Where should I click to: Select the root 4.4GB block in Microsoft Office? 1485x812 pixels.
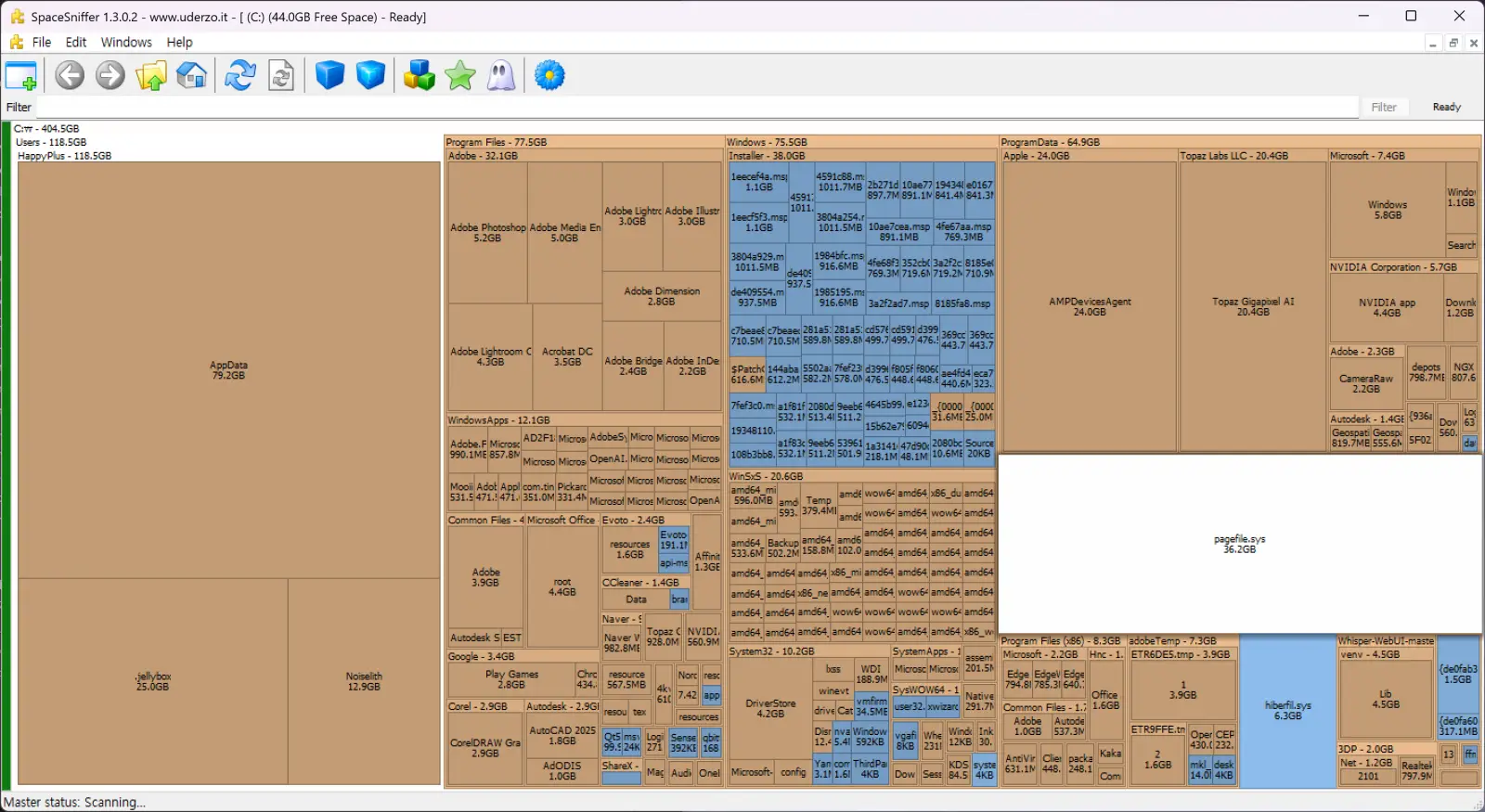(562, 586)
